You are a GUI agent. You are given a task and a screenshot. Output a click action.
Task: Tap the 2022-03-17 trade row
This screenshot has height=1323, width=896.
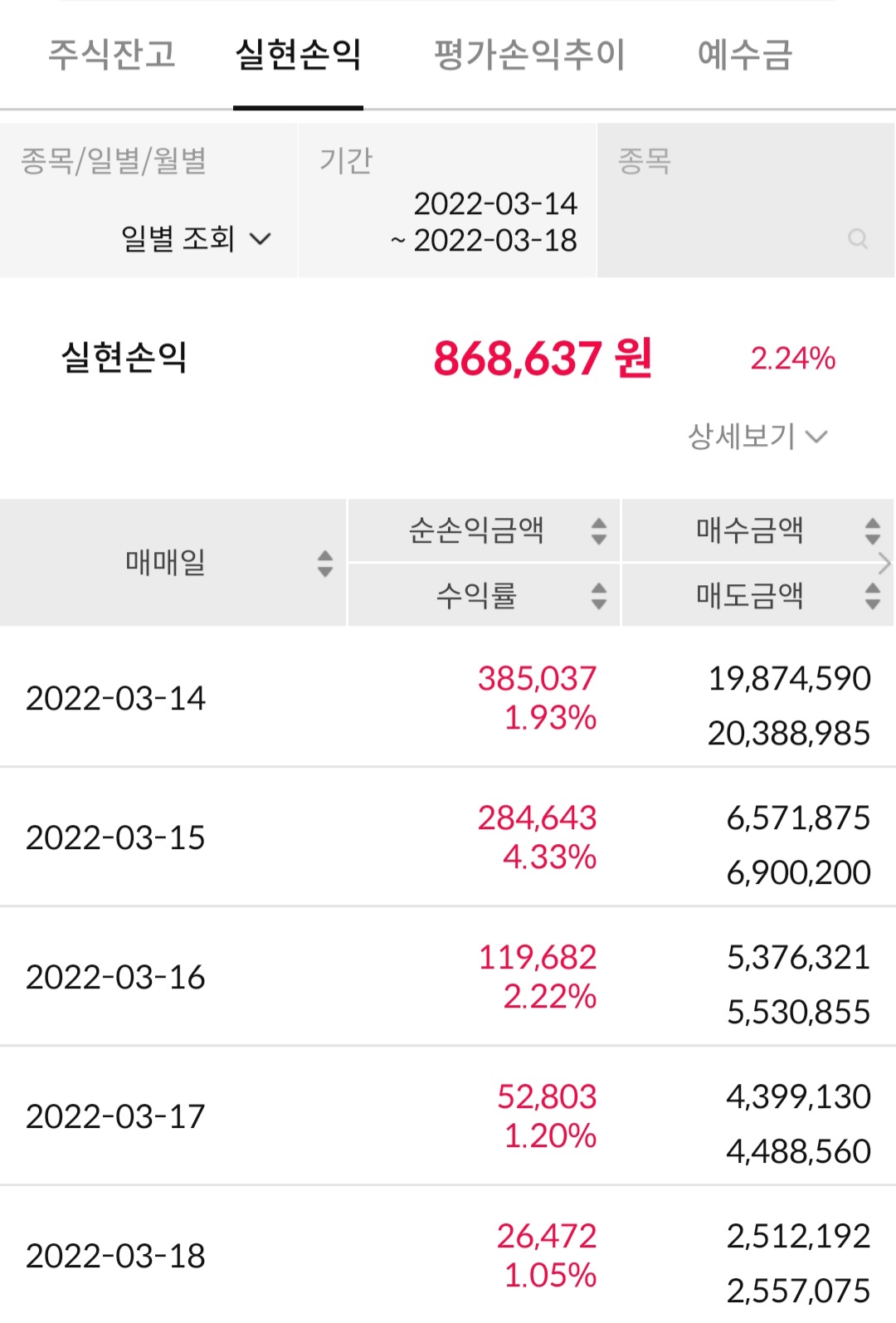coord(448,1117)
